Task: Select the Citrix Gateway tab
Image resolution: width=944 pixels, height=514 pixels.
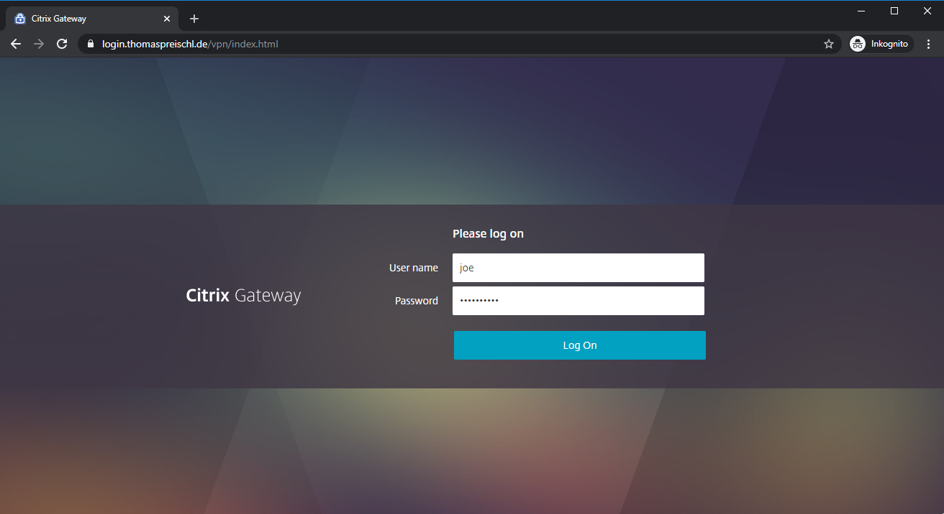Action: pyautogui.click(x=92, y=19)
